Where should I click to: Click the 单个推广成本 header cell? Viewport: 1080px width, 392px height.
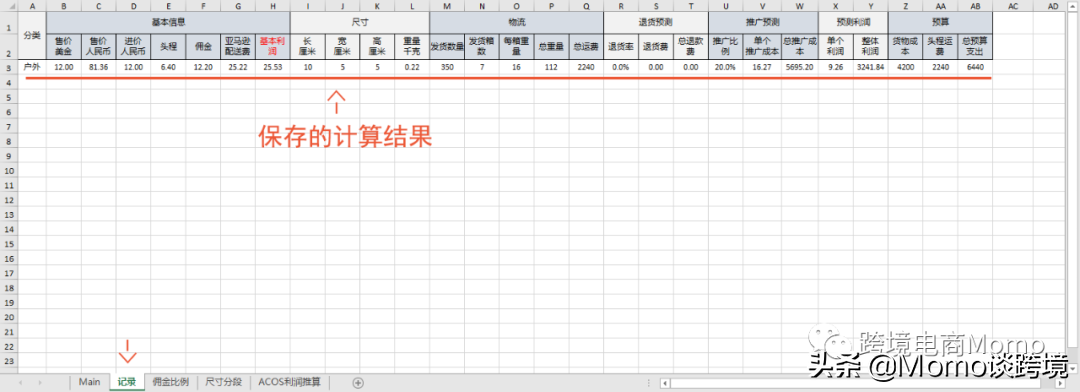click(762, 46)
